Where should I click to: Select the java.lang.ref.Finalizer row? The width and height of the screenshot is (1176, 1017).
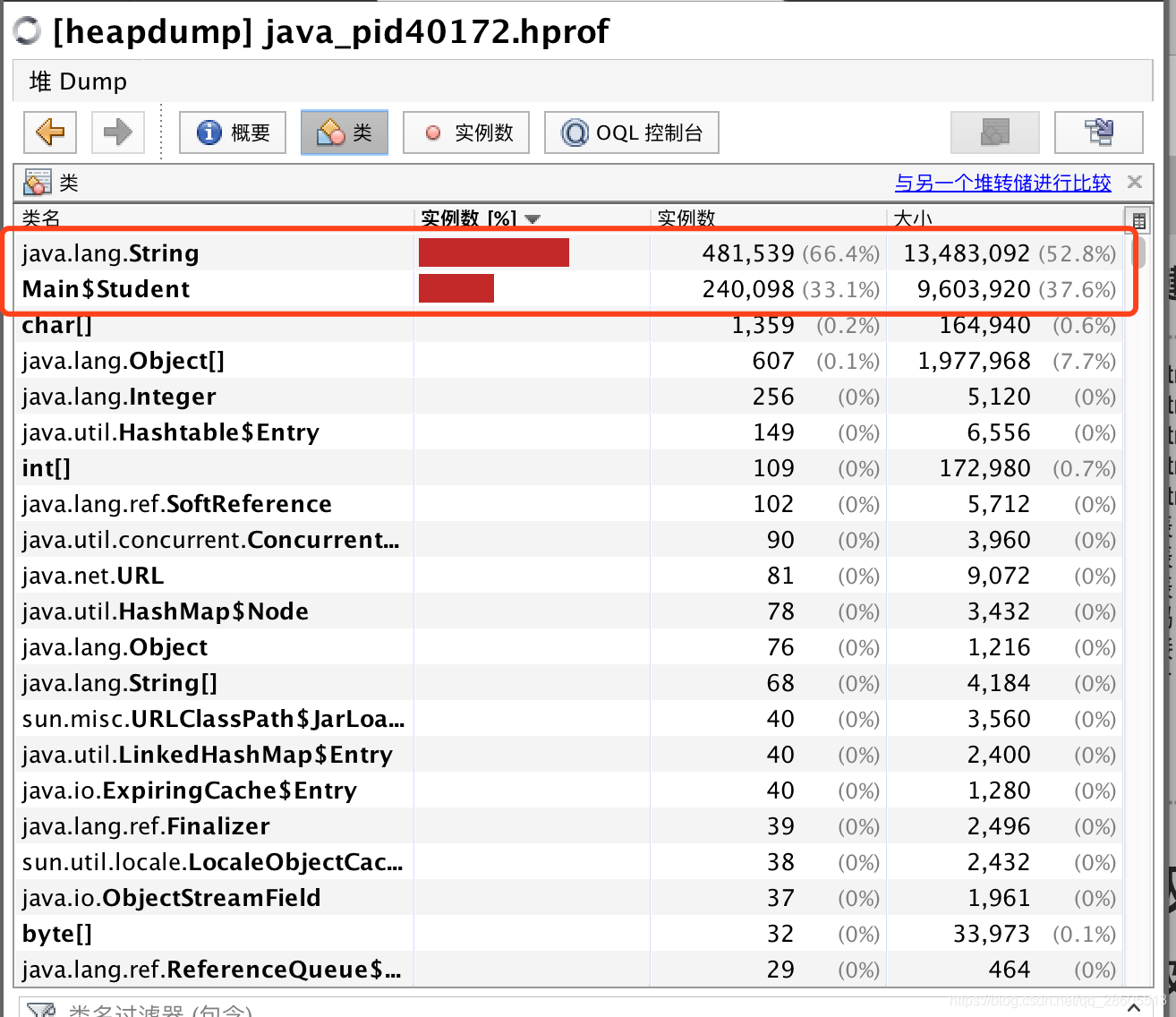[x=568, y=826]
